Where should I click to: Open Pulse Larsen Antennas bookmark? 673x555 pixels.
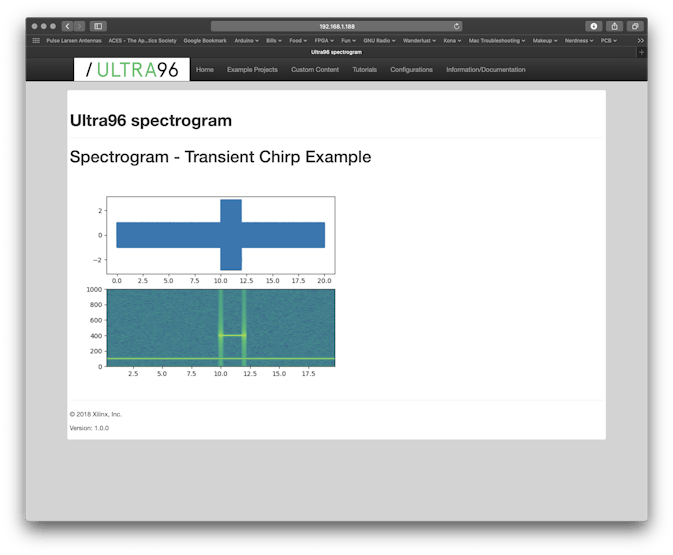[x=74, y=40]
